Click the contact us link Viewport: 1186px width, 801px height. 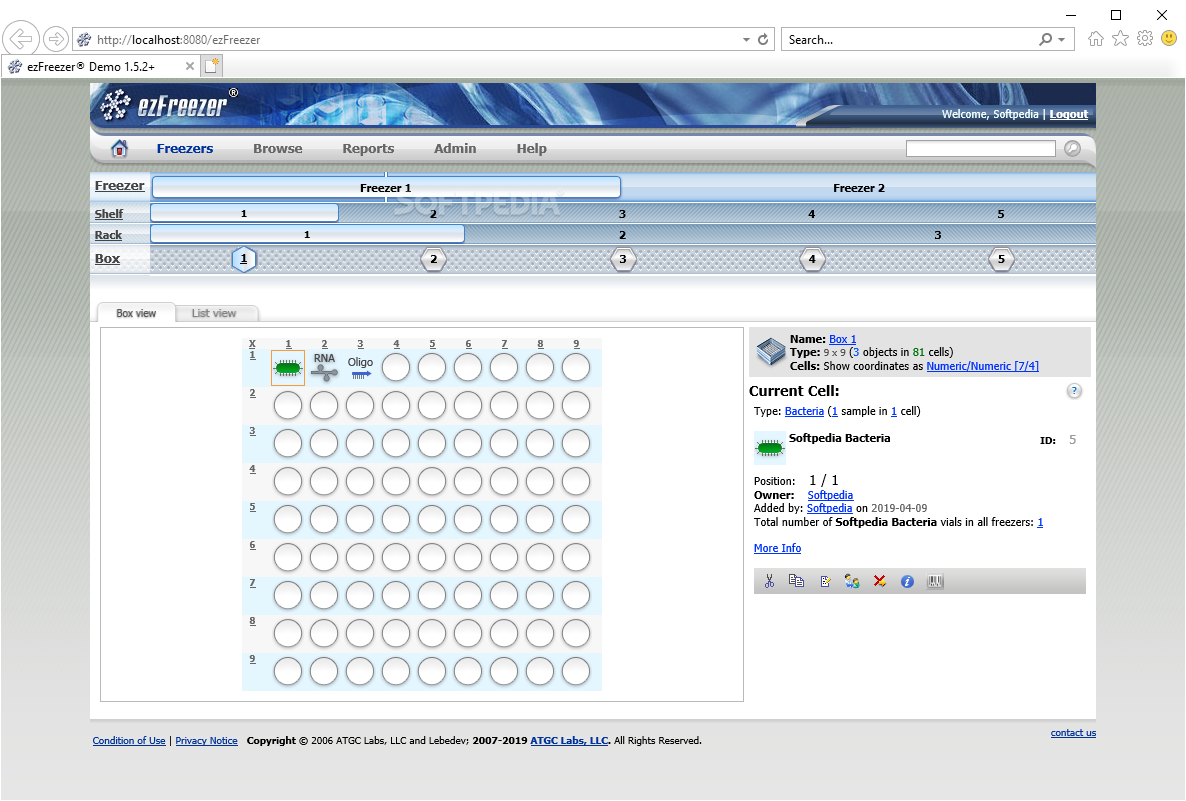(1073, 733)
